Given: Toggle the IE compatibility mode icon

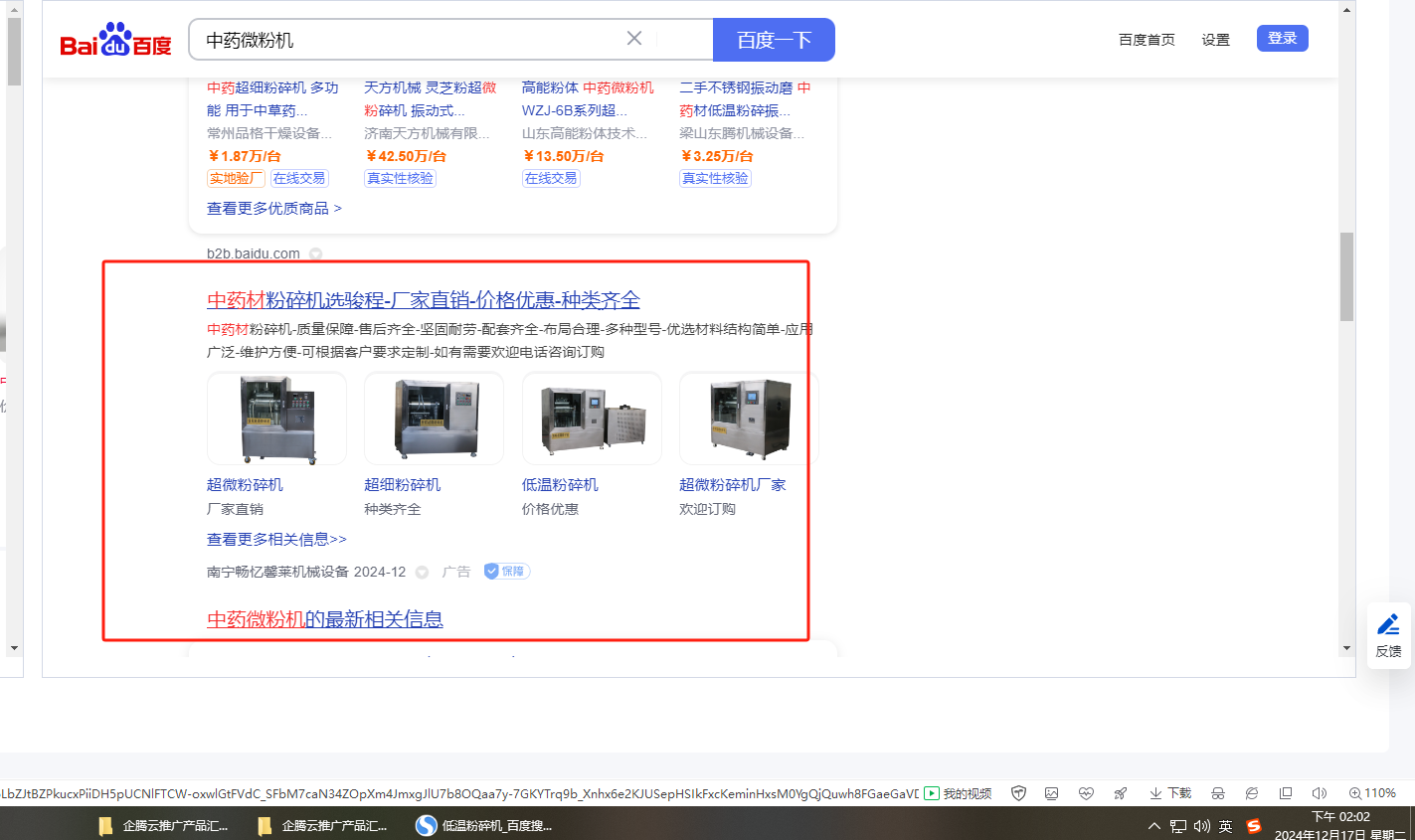Looking at the screenshot, I should coord(1252,793).
